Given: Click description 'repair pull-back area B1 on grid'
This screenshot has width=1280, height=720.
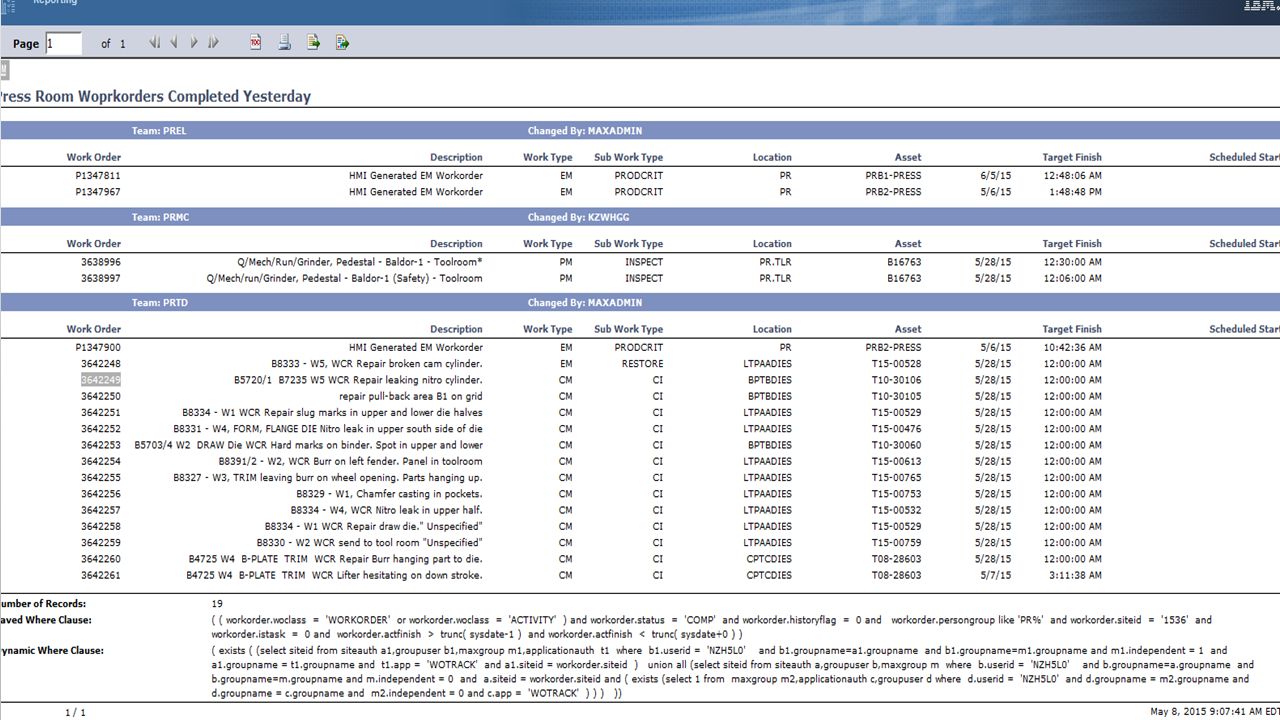Looking at the screenshot, I should tap(411, 396).
